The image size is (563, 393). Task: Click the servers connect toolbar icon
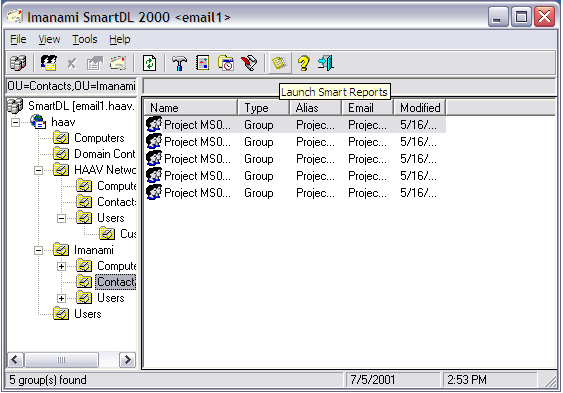(x=18, y=63)
